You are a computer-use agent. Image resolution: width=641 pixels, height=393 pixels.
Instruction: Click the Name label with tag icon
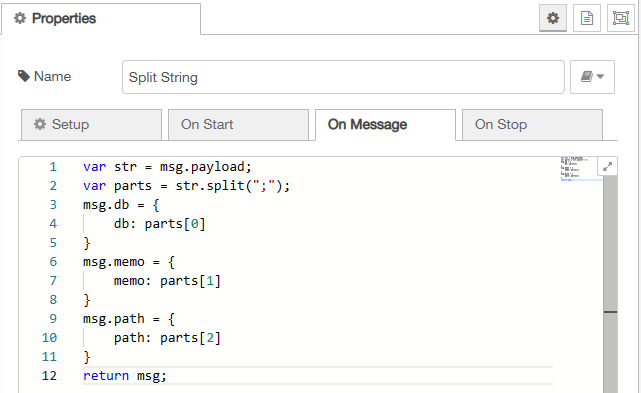(44, 76)
